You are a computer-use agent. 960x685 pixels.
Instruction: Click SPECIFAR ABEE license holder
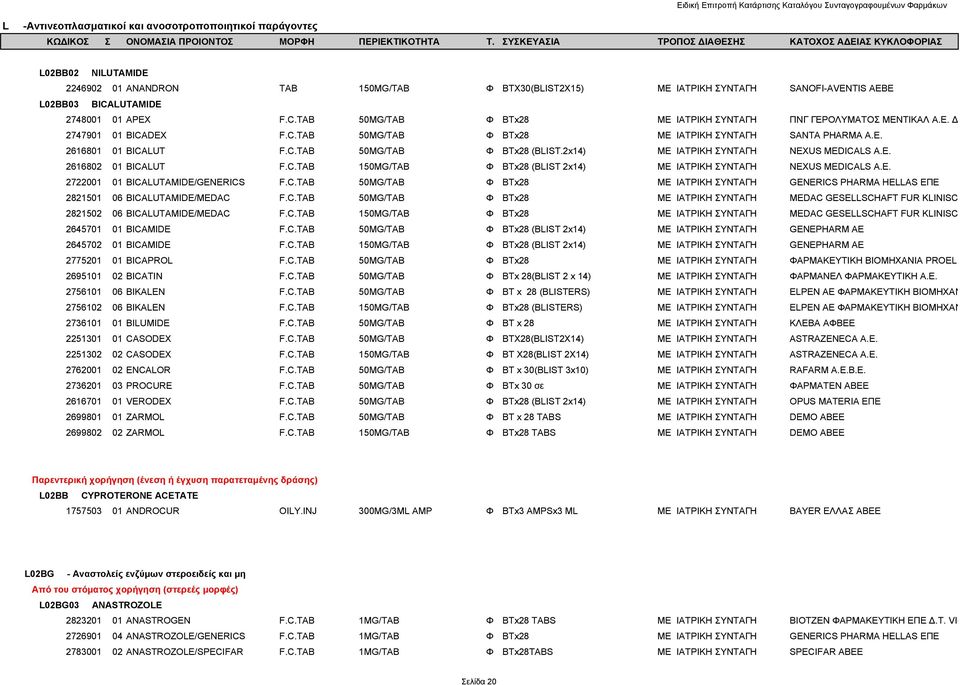click(826, 652)
